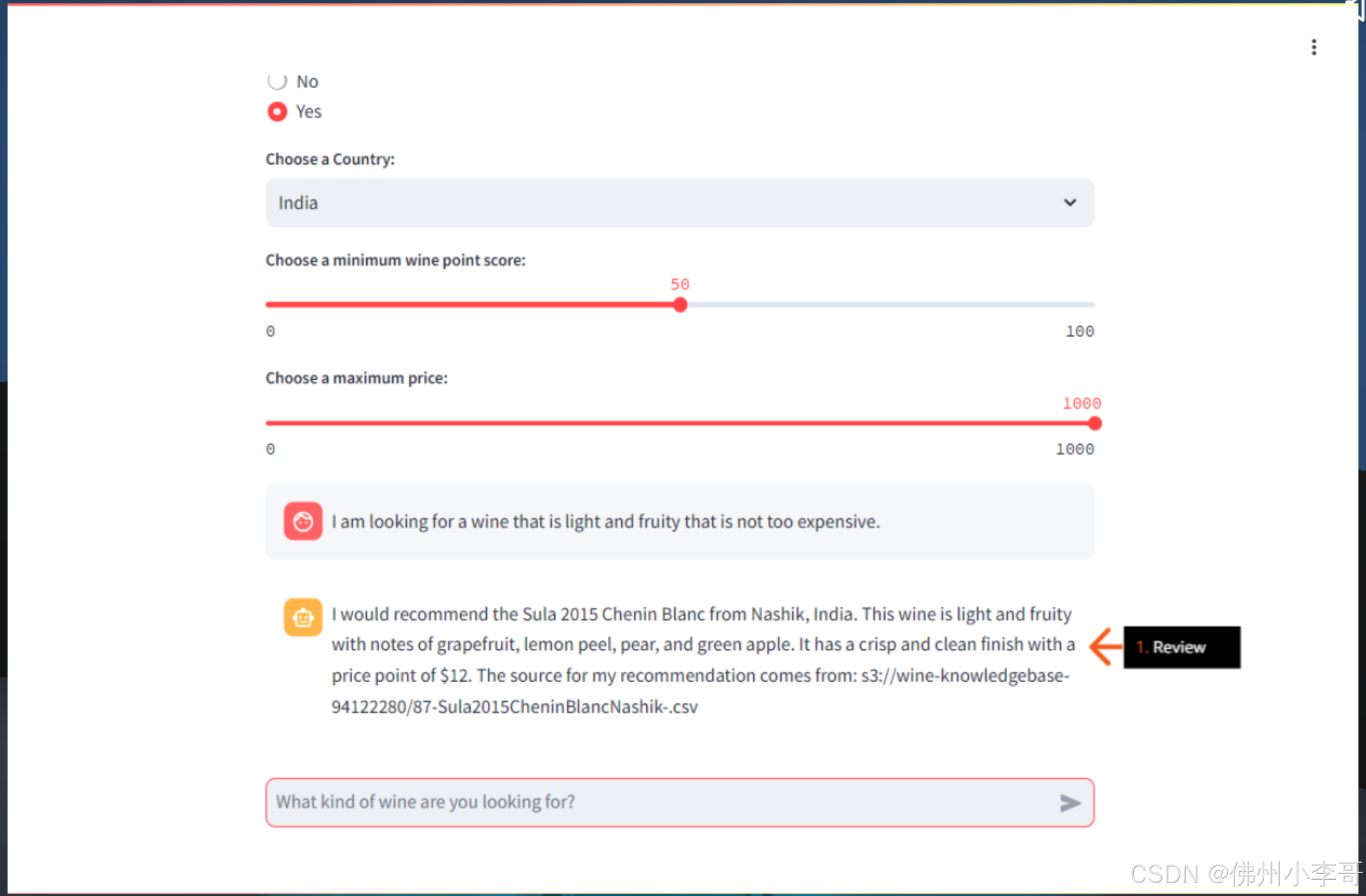Click the 'Choose a minimum wine point score:' label

(x=396, y=260)
